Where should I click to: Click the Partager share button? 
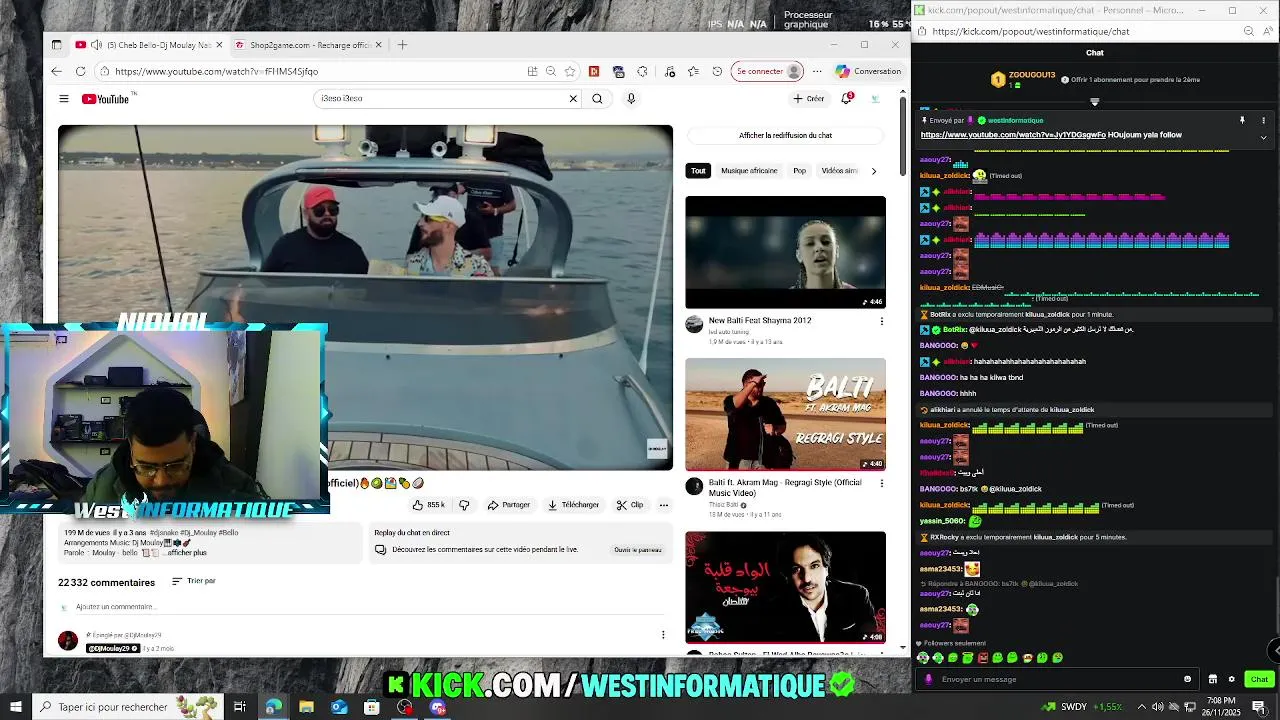pyautogui.click(x=509, y=505)
